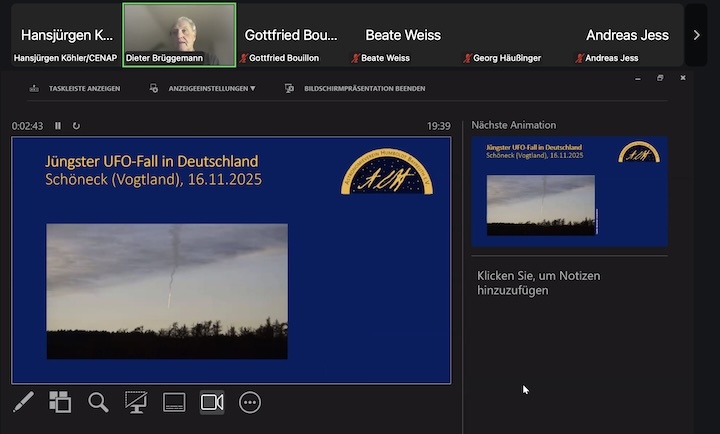Select the pen and laser pointer tool

tap(23, 402)
